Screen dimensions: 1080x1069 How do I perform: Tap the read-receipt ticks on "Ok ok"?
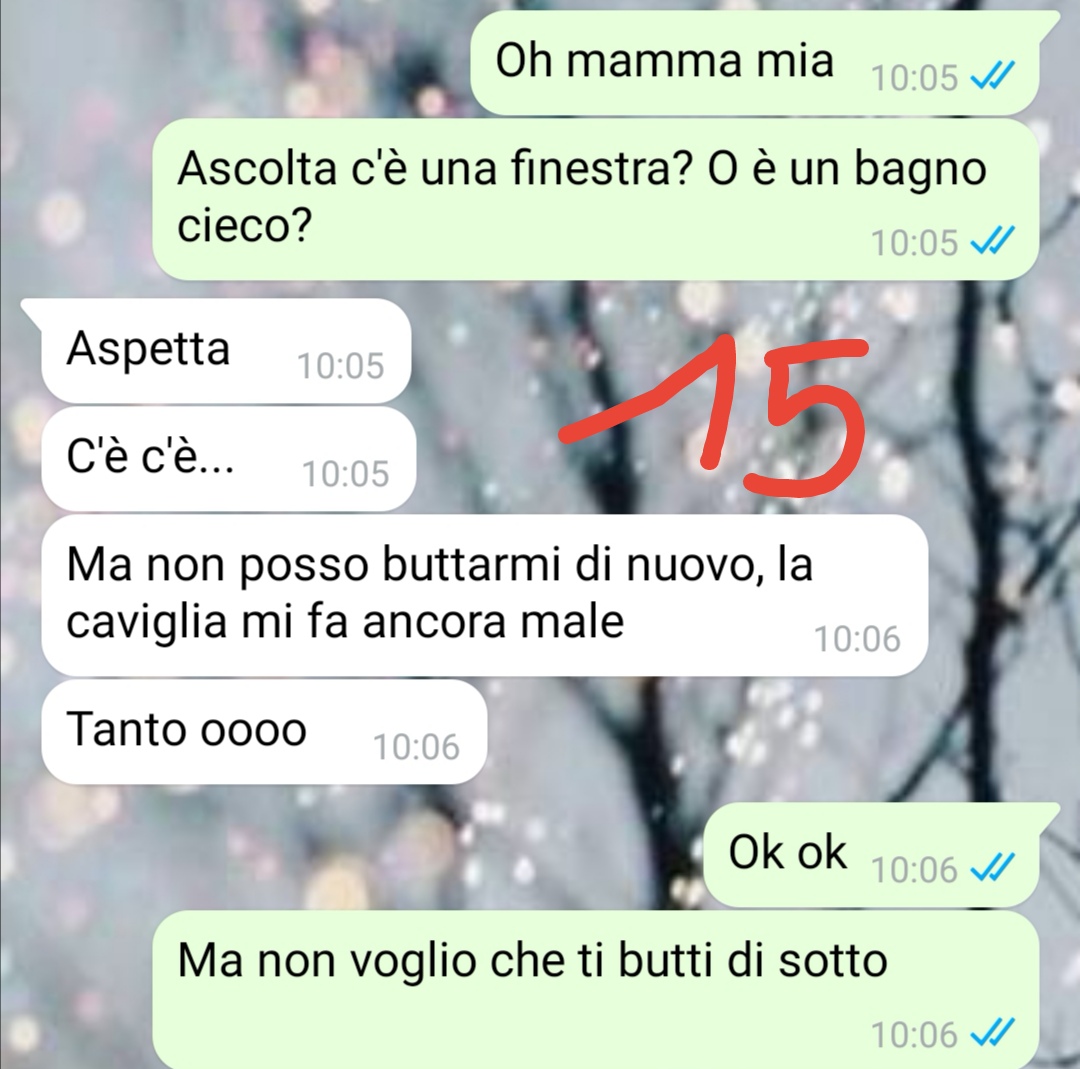click(992, 868)
